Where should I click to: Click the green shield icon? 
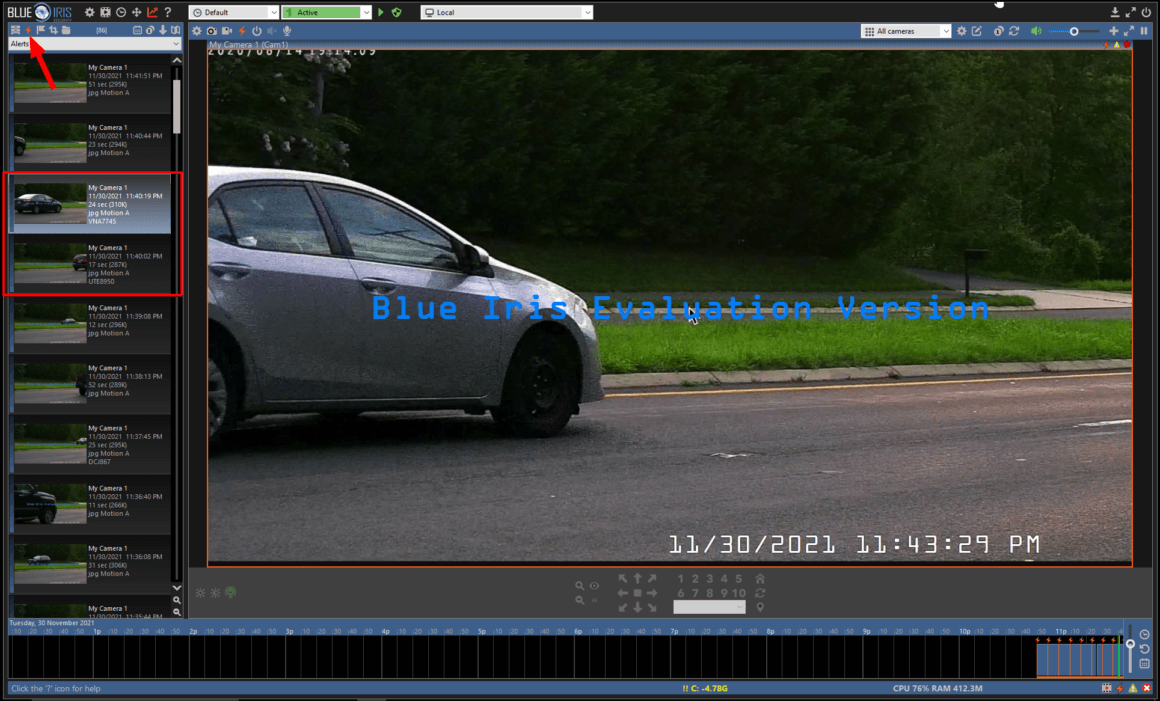click(x=397, y=13)
